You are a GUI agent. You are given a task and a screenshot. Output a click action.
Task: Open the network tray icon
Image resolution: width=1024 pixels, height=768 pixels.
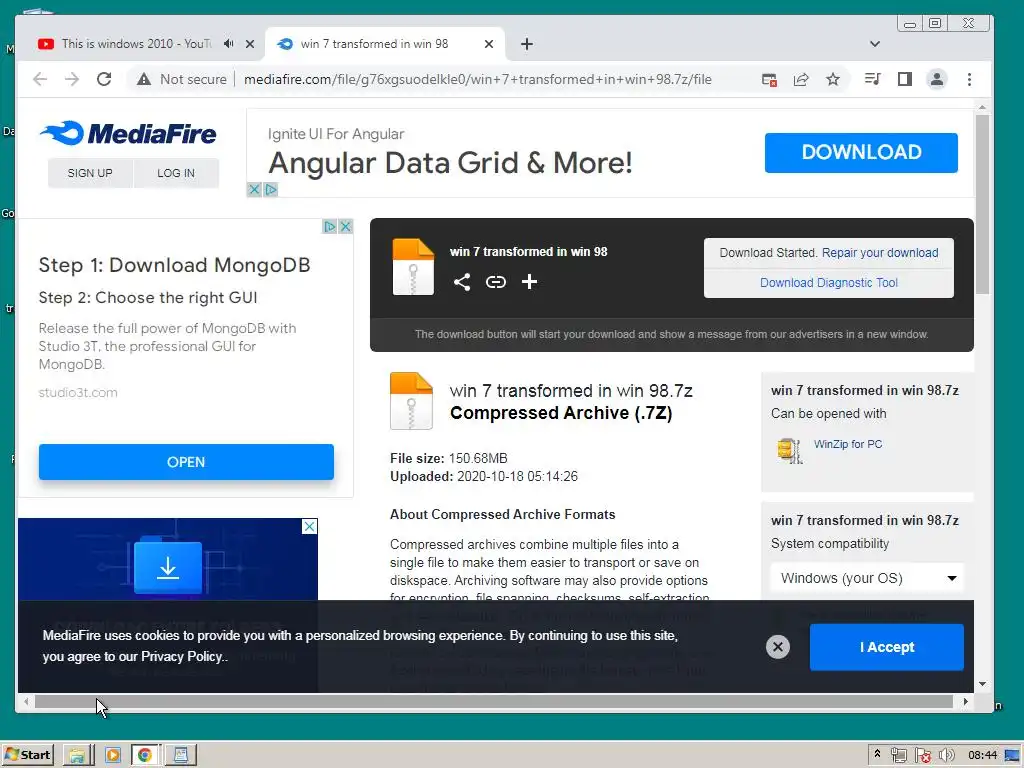pos(899,756)
